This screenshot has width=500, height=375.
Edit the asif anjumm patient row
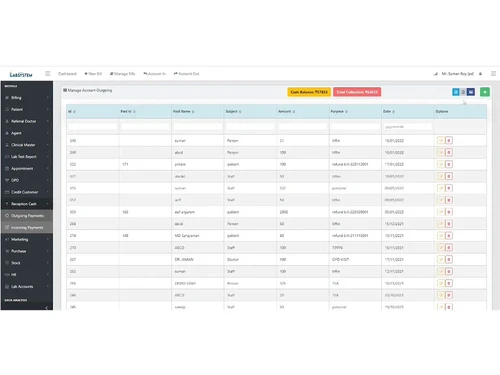tap(441, 212)
